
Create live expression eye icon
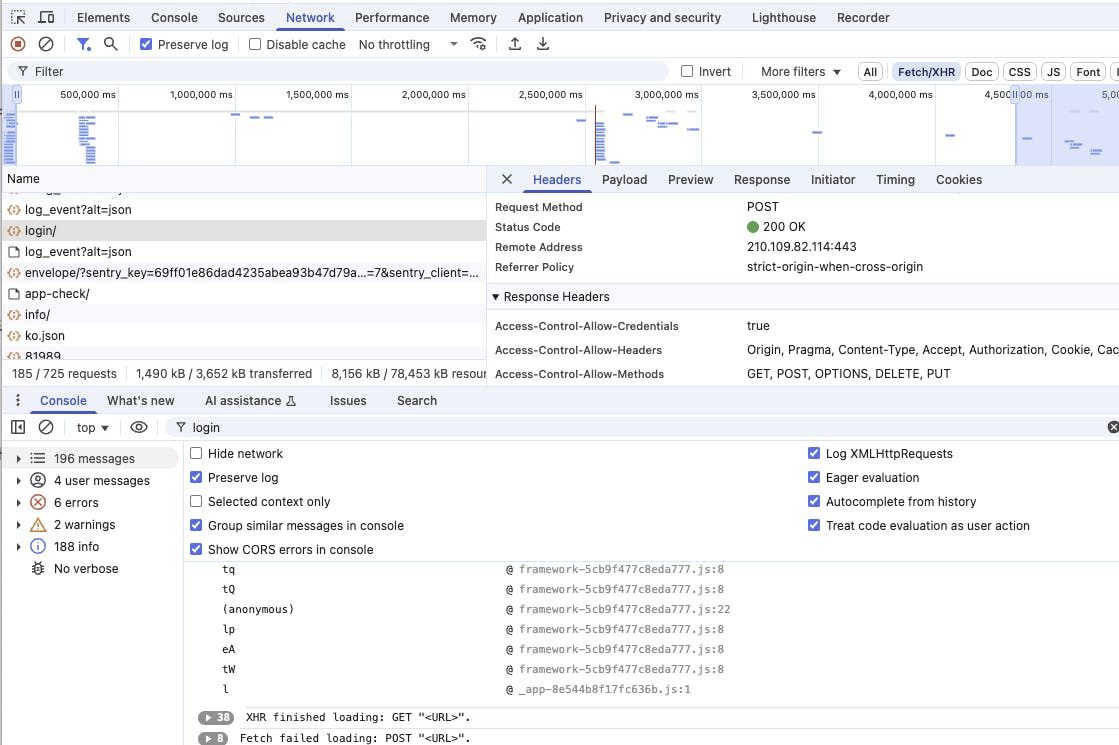(x=139, y=427)
